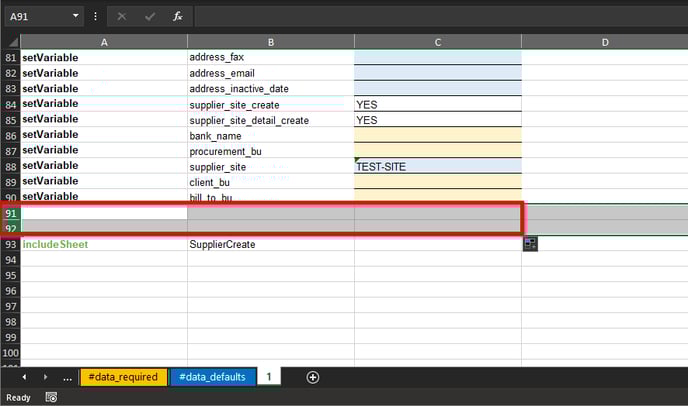Select cell with address_inactive_date
Image resolution: width=688 pixels, height=406 pixels.
tap(271, 89)
